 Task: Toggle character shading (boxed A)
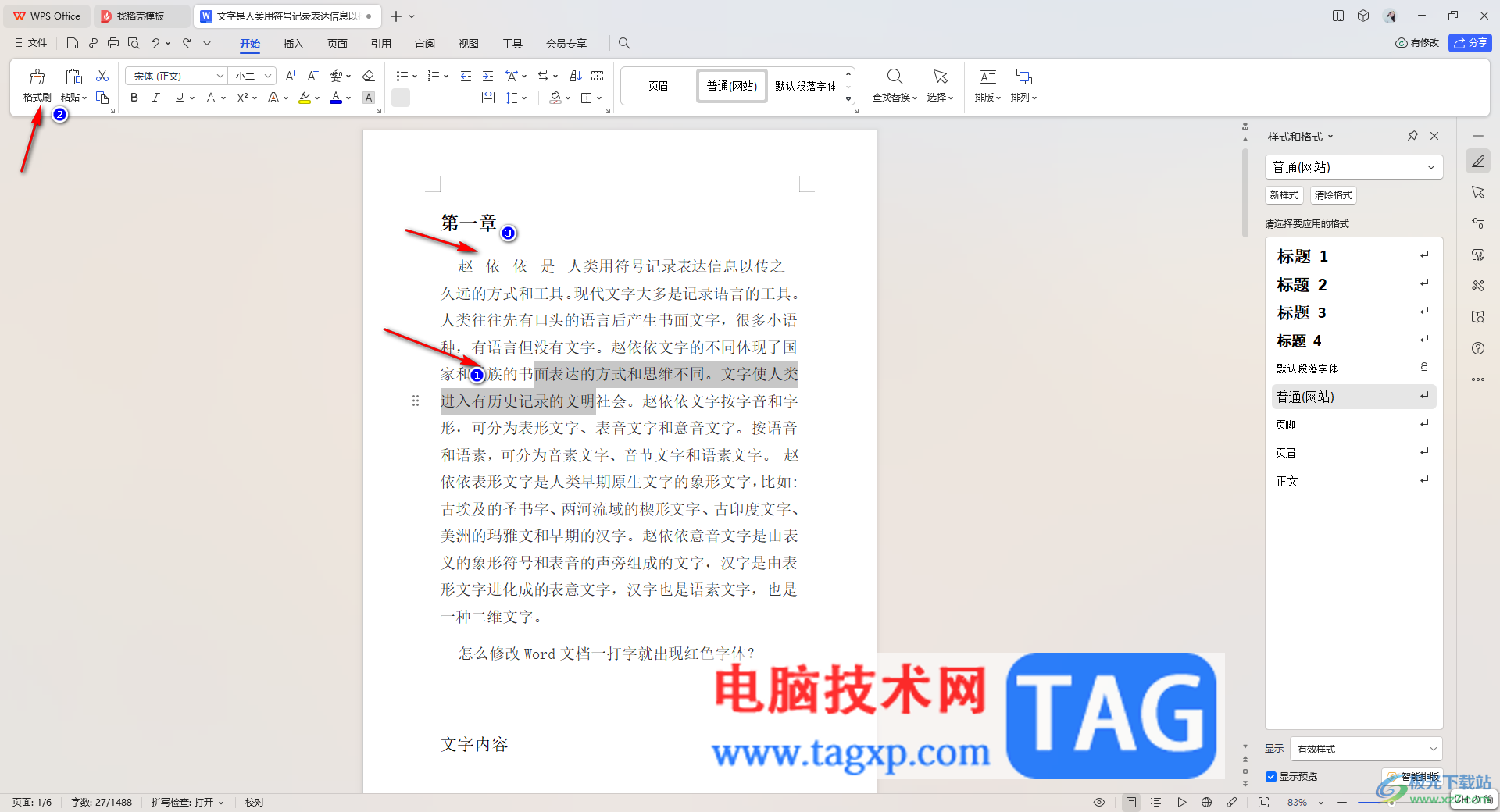pos(369,98)
